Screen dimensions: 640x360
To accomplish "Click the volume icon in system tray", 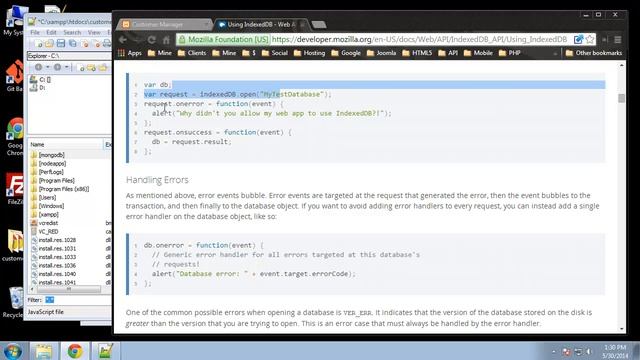I will click(x=589, y=351).
